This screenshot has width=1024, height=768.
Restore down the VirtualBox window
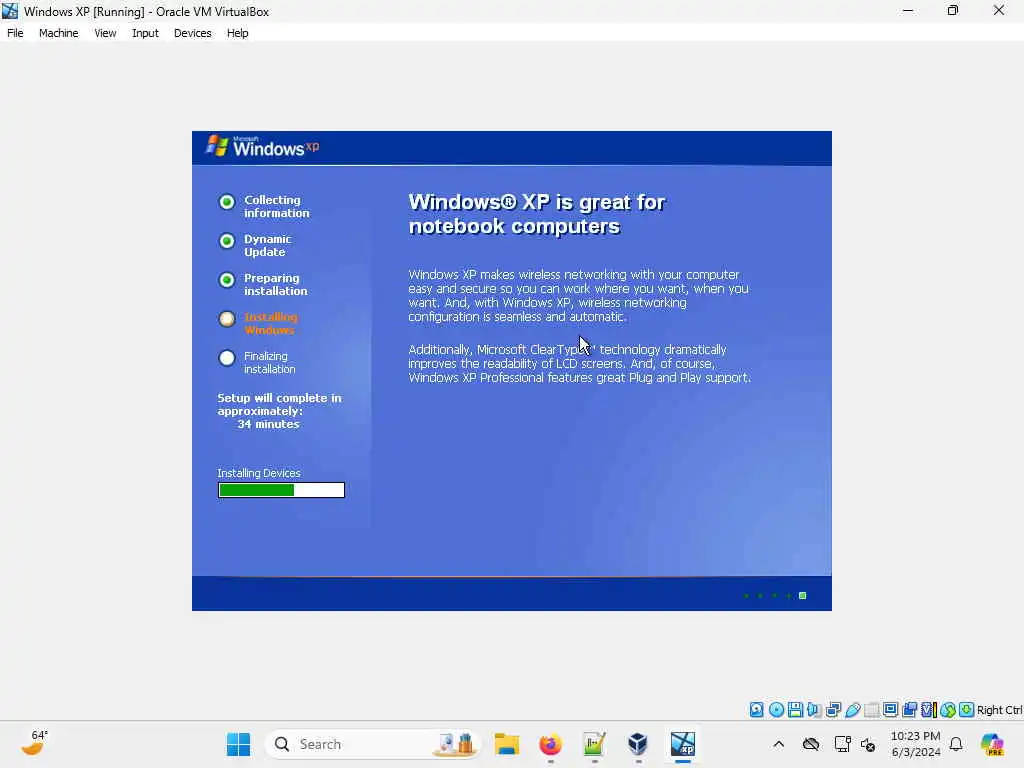(953, 10)
